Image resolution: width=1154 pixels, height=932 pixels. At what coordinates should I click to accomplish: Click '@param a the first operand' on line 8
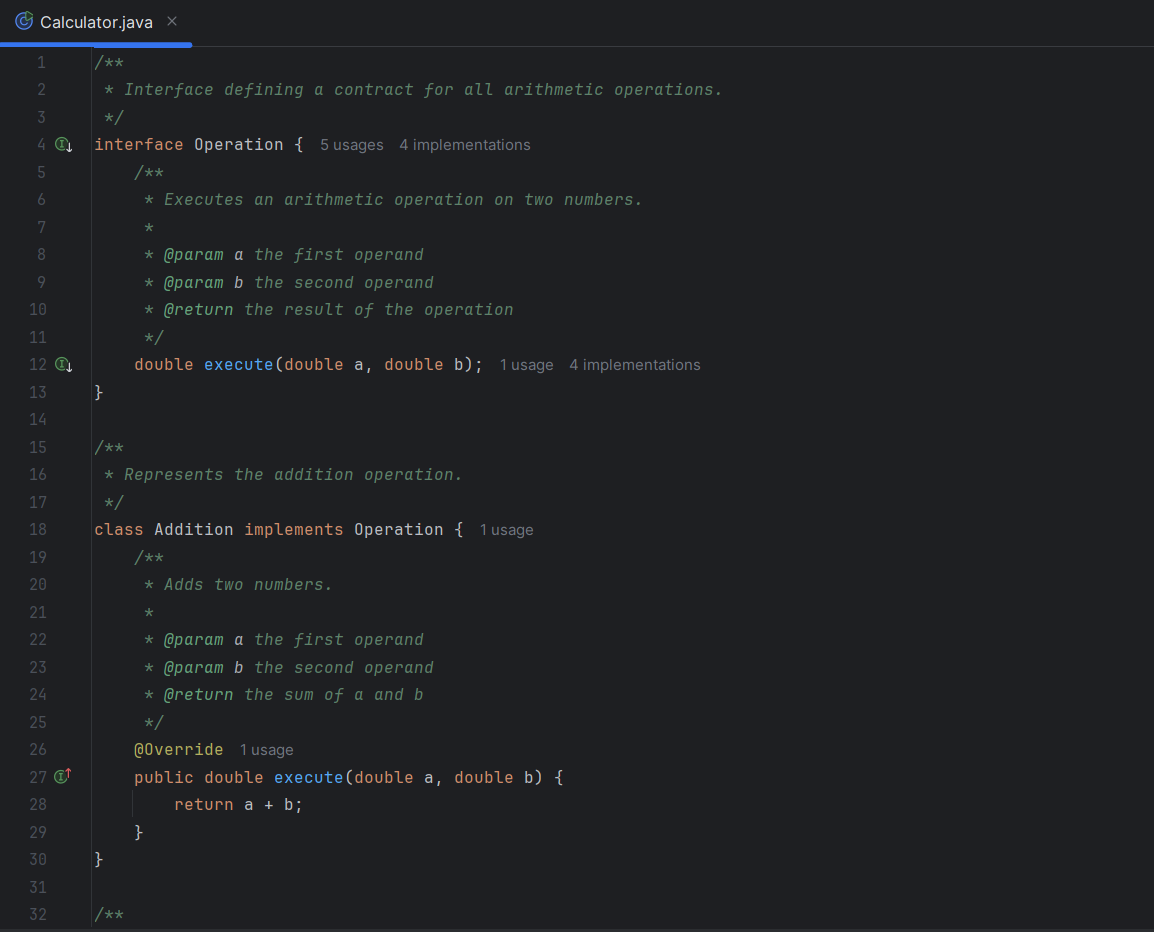[x=294, y=255]
